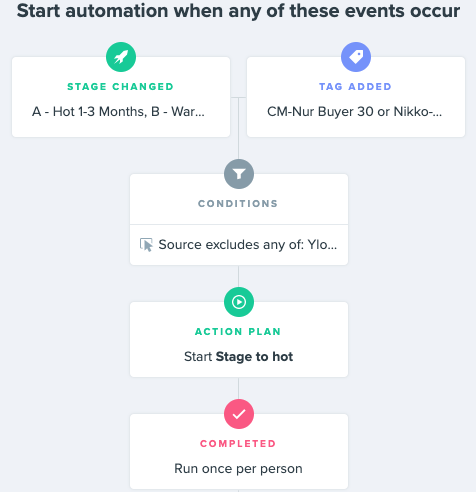Click the Start automation page heading

(238, 11)
